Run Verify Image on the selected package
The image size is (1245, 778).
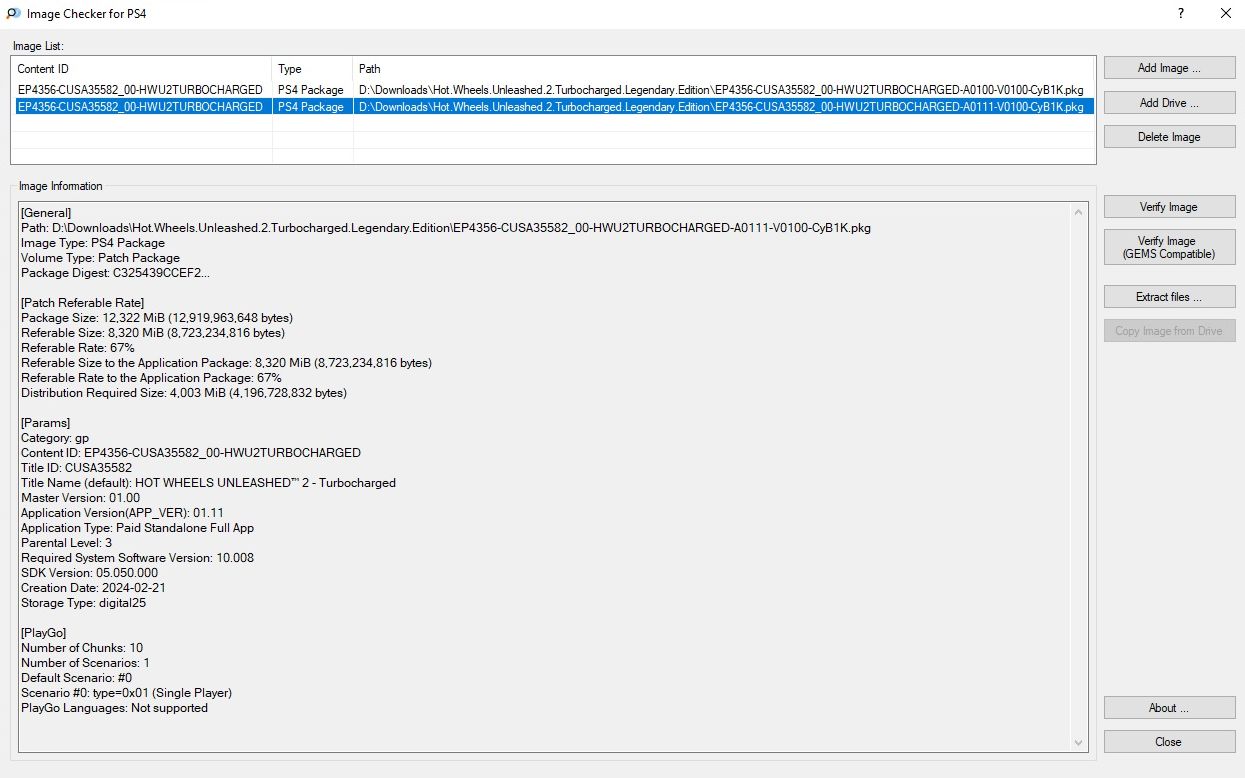pyautogui.click(x=1169, y=207)
